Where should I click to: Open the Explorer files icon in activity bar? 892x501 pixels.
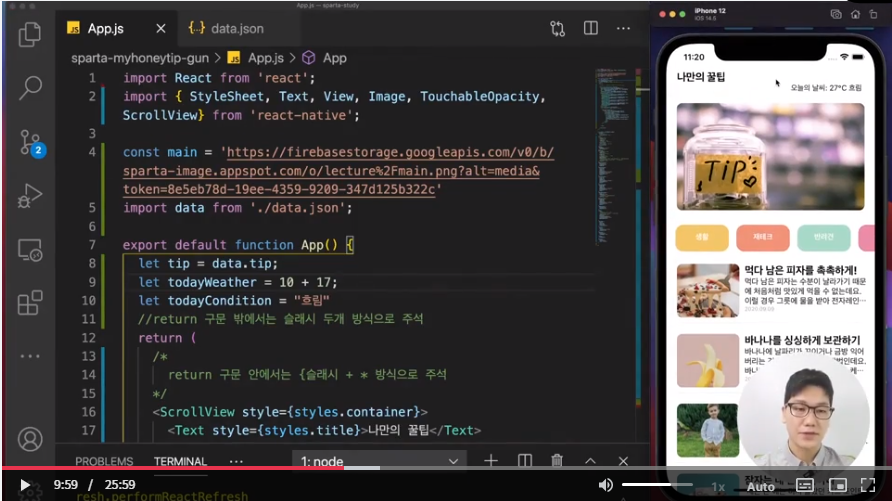(x=30, y=35)
